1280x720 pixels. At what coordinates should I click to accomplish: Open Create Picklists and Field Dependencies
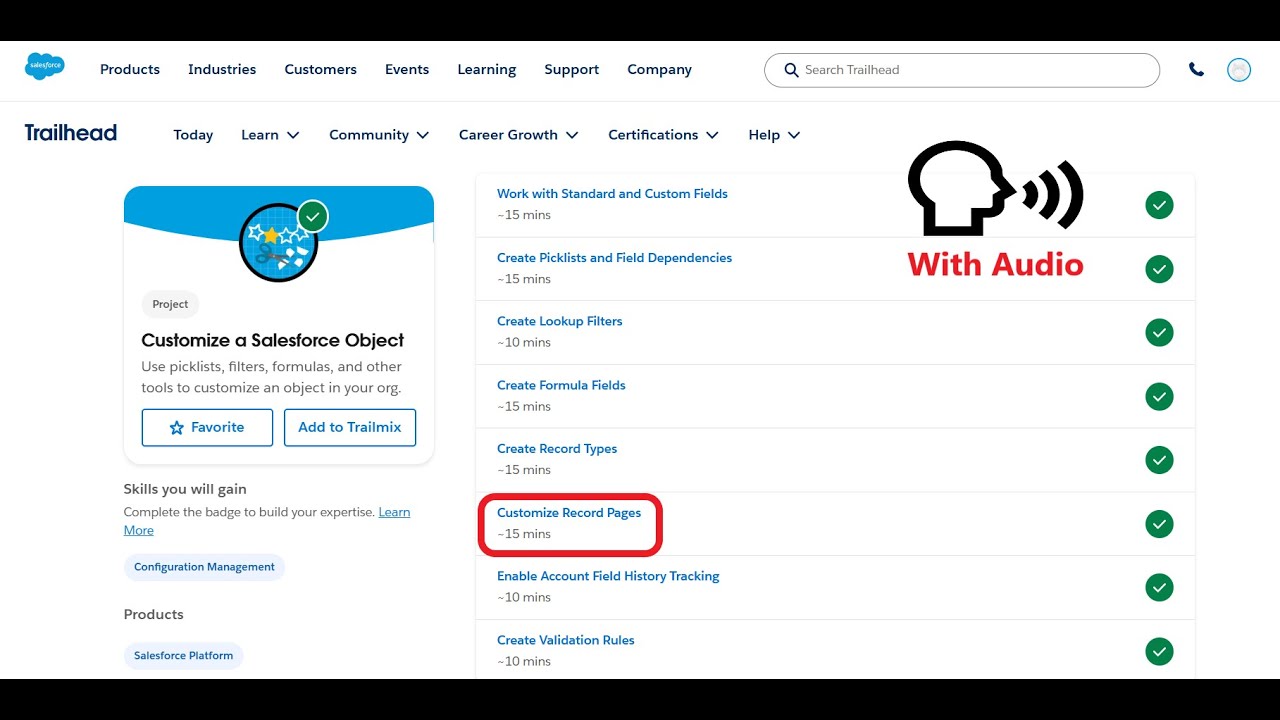[614, 258]
